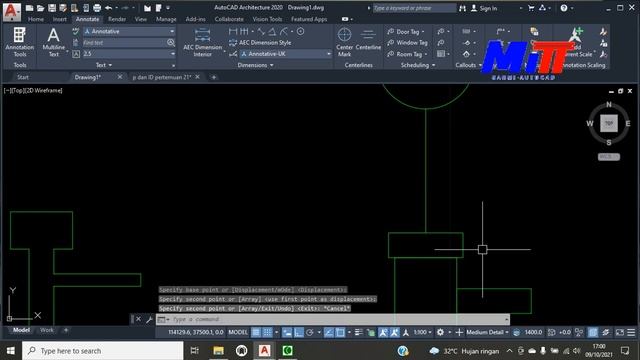The width and height of the screenshot is (640, 360).
Task: Switch to the Manage ribbon tab
Action: coord(166,19)
